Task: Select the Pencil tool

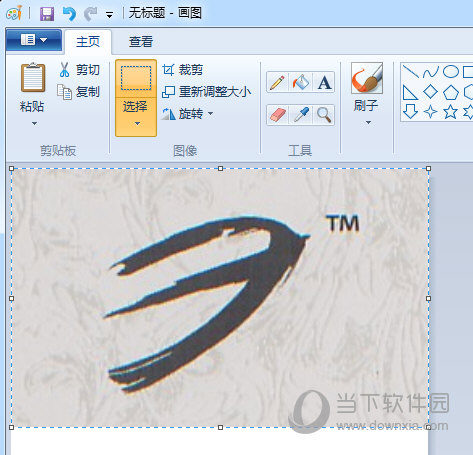Action: click(277, 82)
